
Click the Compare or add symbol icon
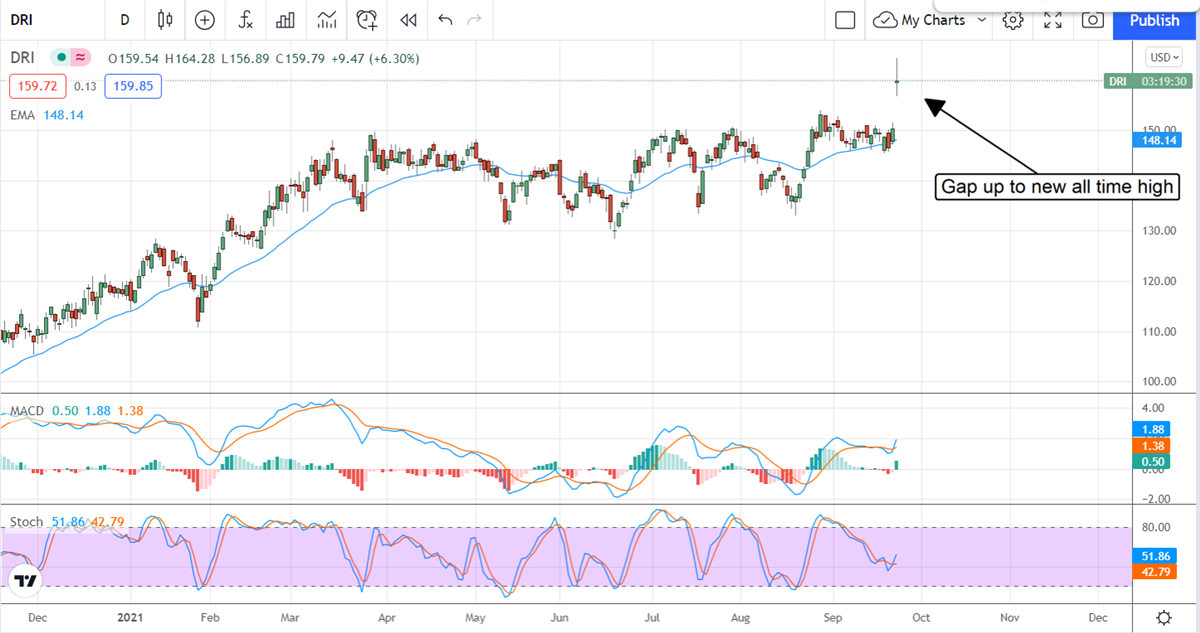[205, 20]
